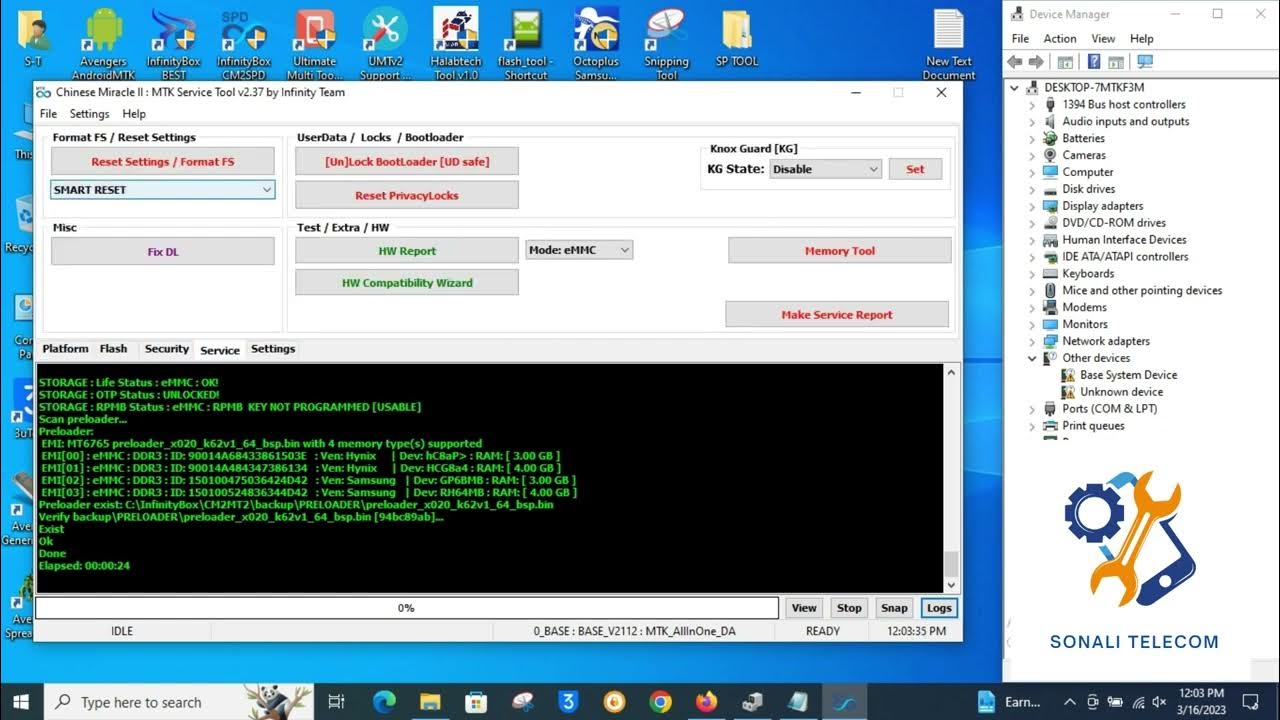Switch to the Security tab
Viewport: 1280px width, 720px height.
click(x=166, y=349)
